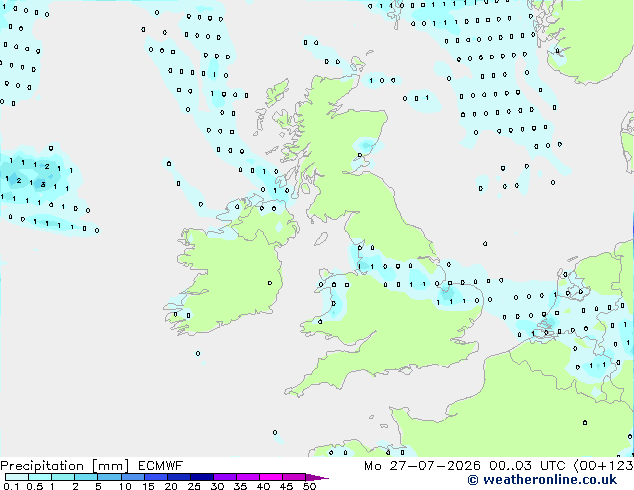Click the 1–2 mm legend swatch

63,477
